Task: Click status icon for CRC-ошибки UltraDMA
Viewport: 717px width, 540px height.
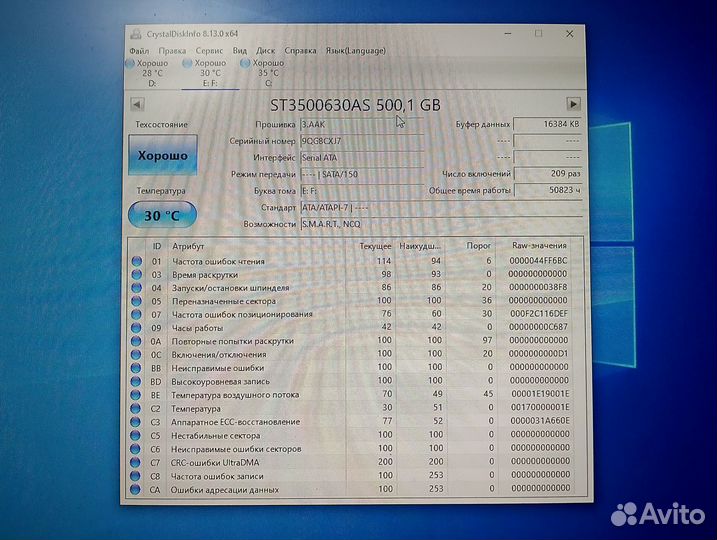Action: click(135, 462)
